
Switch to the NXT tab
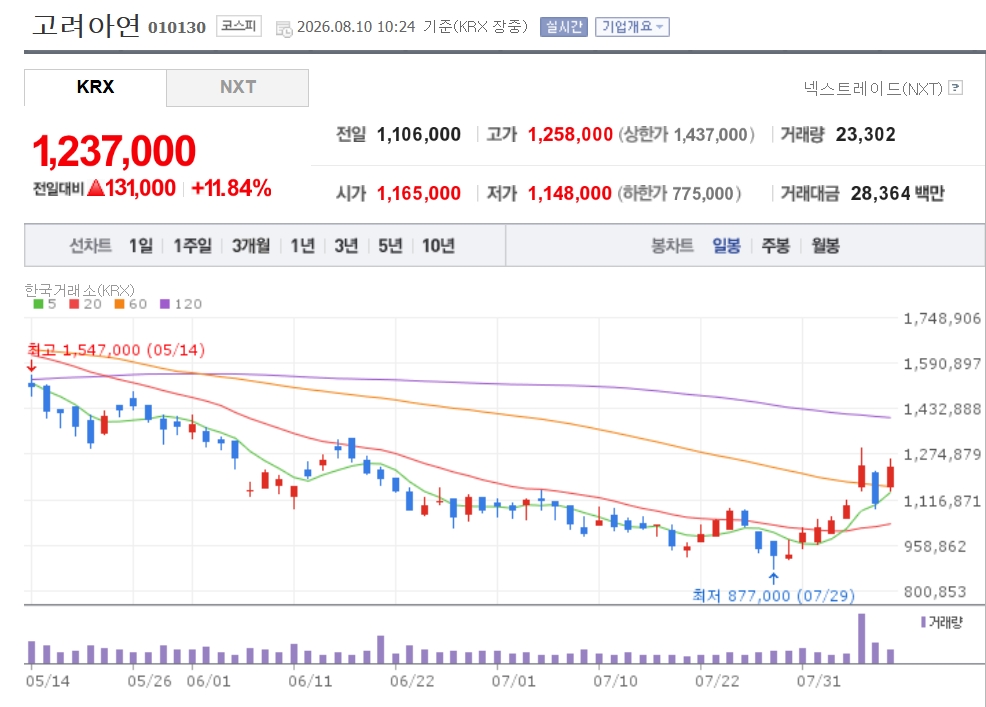[237, 87]
